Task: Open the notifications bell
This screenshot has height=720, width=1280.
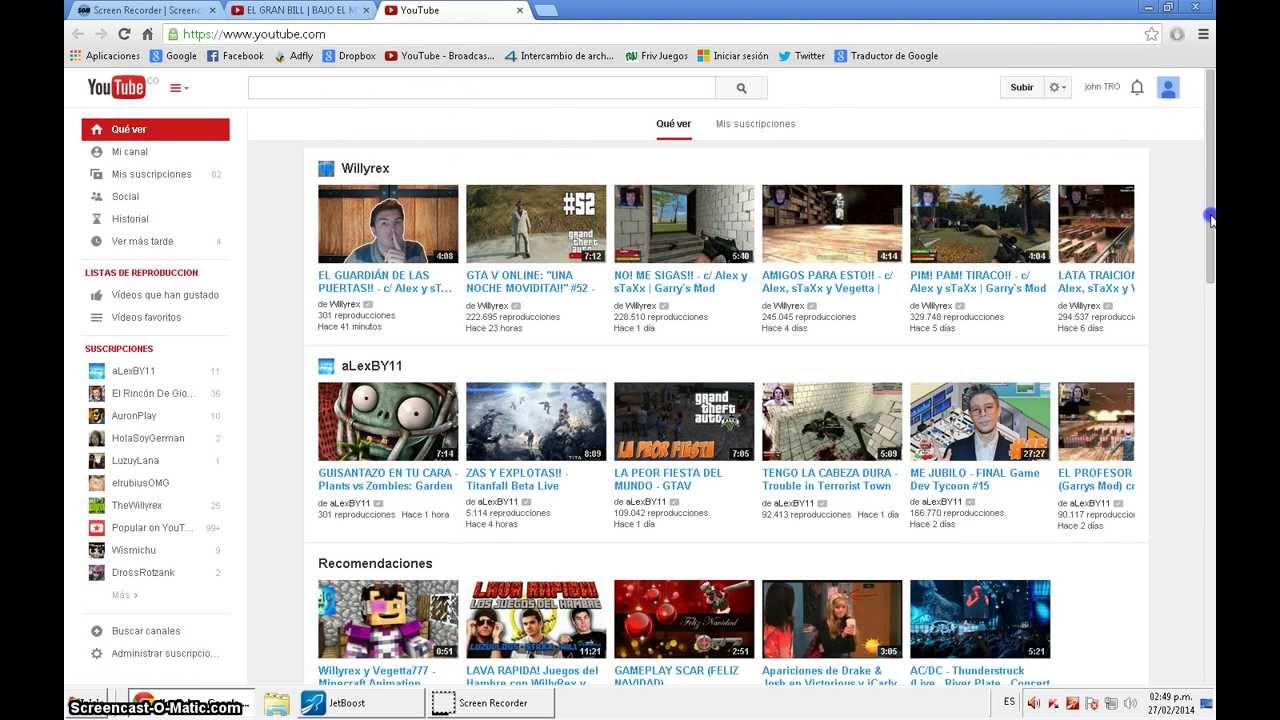Action: point(1137,88)
